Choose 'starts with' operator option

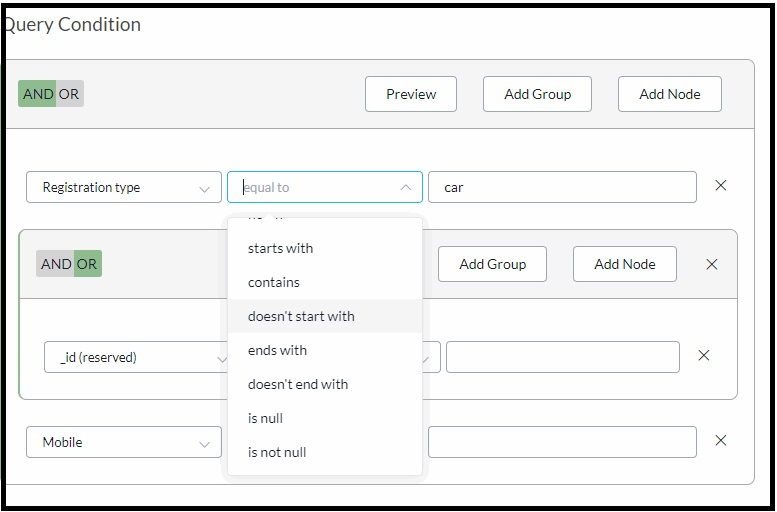[x=325, y=248]
